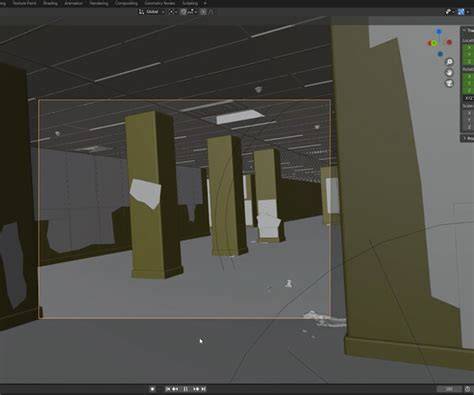Click the blue Z axis gizmo ball
Screen dimensions: 474x395
click(x=439, y=32)
